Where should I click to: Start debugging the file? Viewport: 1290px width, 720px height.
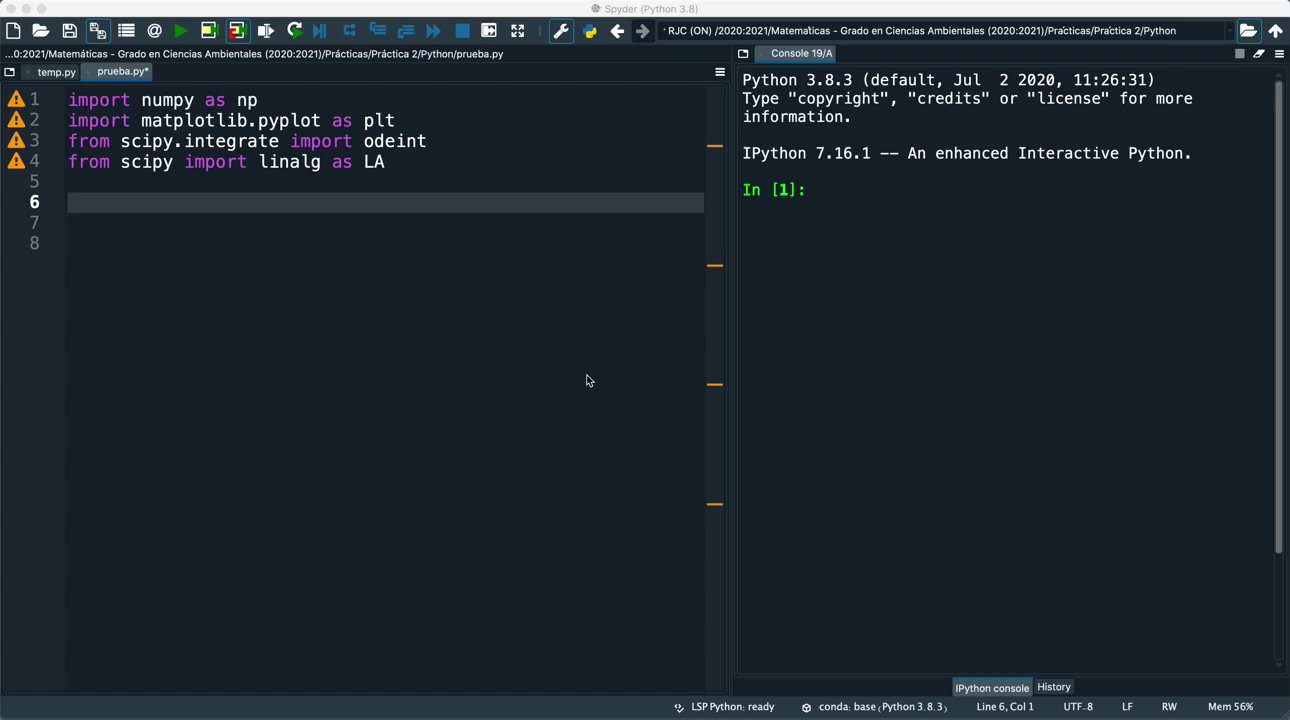point(320,31)
